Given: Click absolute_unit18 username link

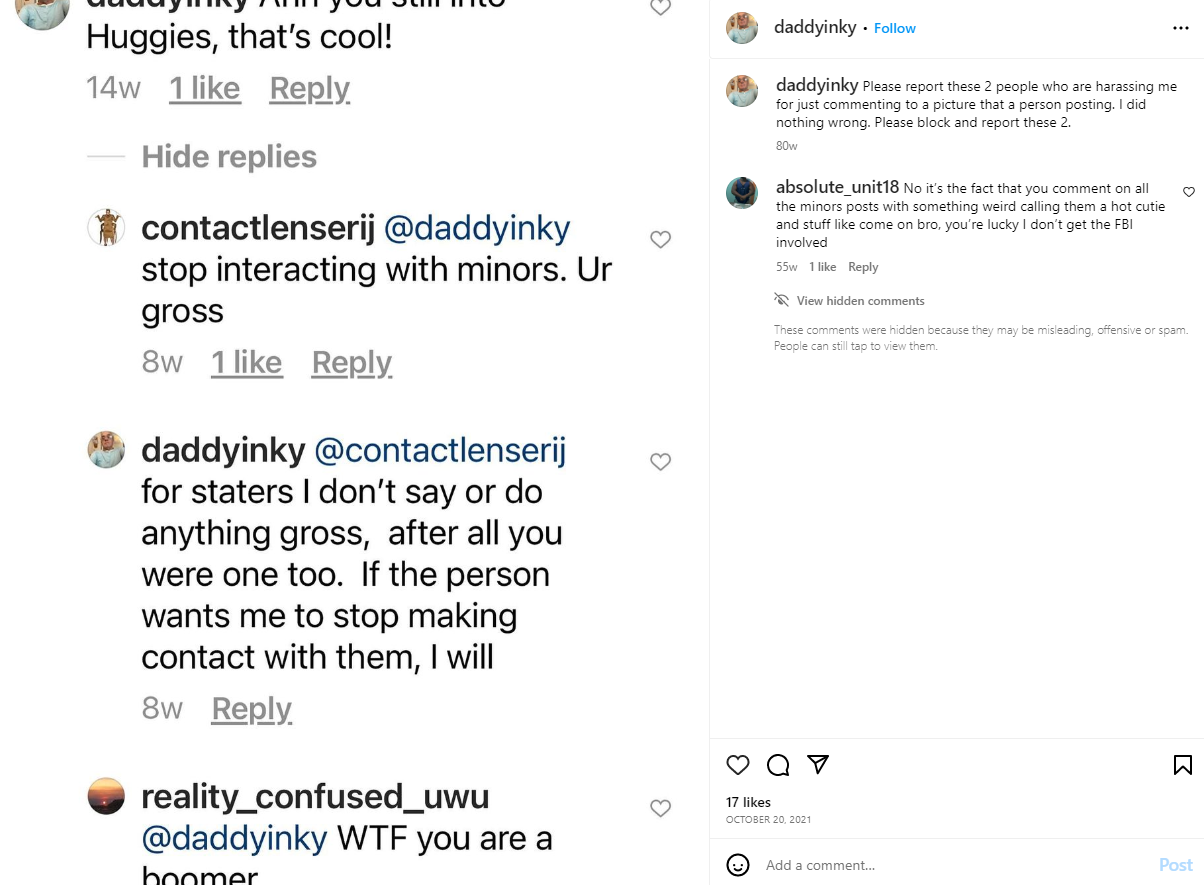Looking at the screenshot, I should pyautogui.click(x=837, y=187).
